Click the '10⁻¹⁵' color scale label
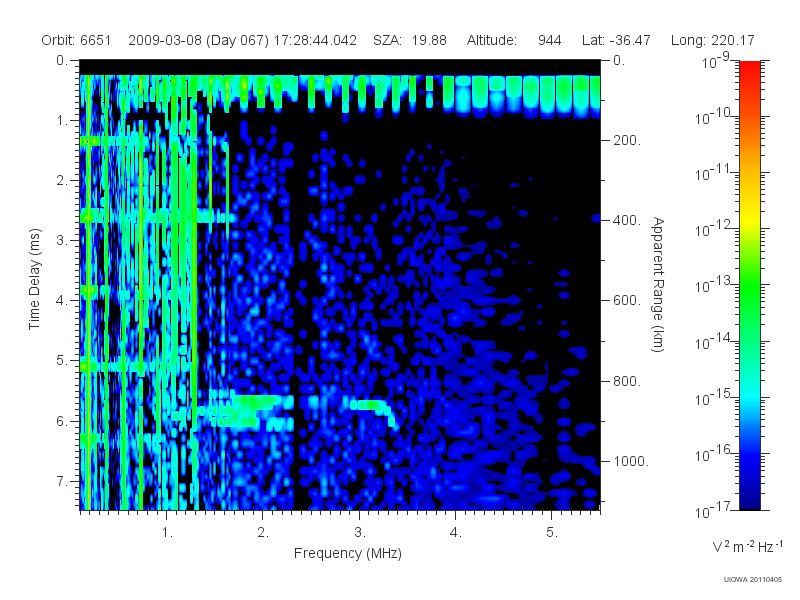Screen dimensions: 800x600 (714, 398)
